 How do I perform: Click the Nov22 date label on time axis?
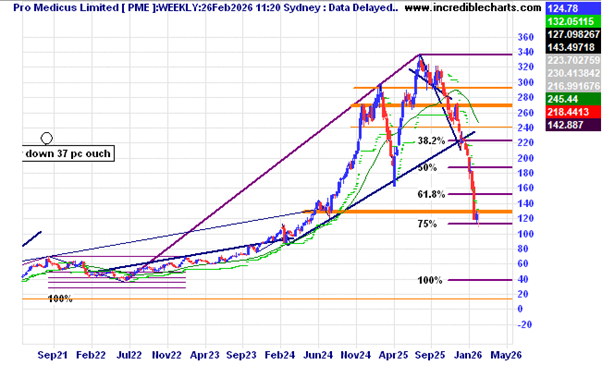pyautogui.click(x=167, y=355)
